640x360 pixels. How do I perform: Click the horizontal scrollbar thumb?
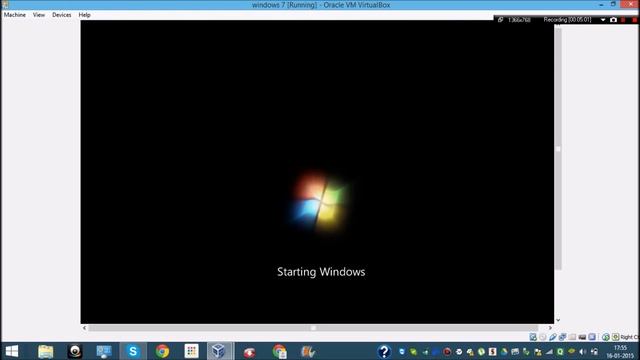313,328
